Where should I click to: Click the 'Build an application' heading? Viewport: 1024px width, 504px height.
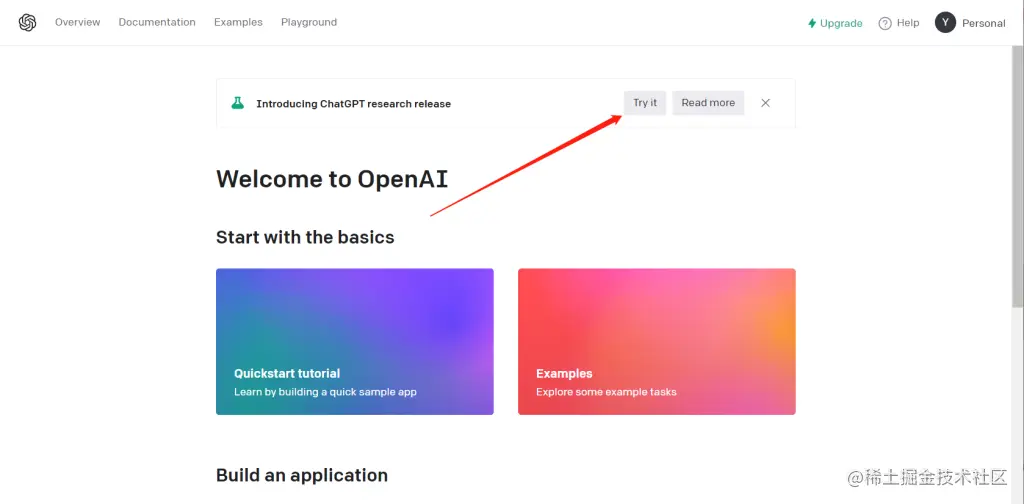pyautogui.click(x=302, y=475)
